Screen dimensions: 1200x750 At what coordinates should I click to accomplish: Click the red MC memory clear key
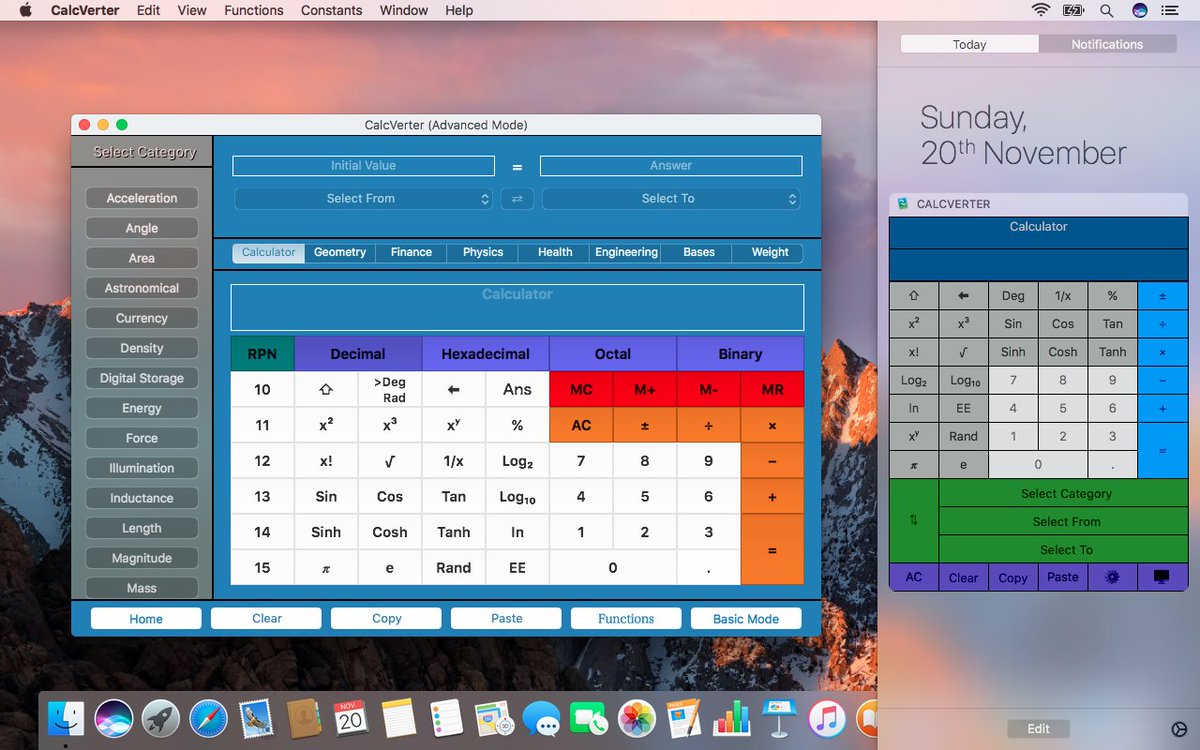click(x=581, y=390)
